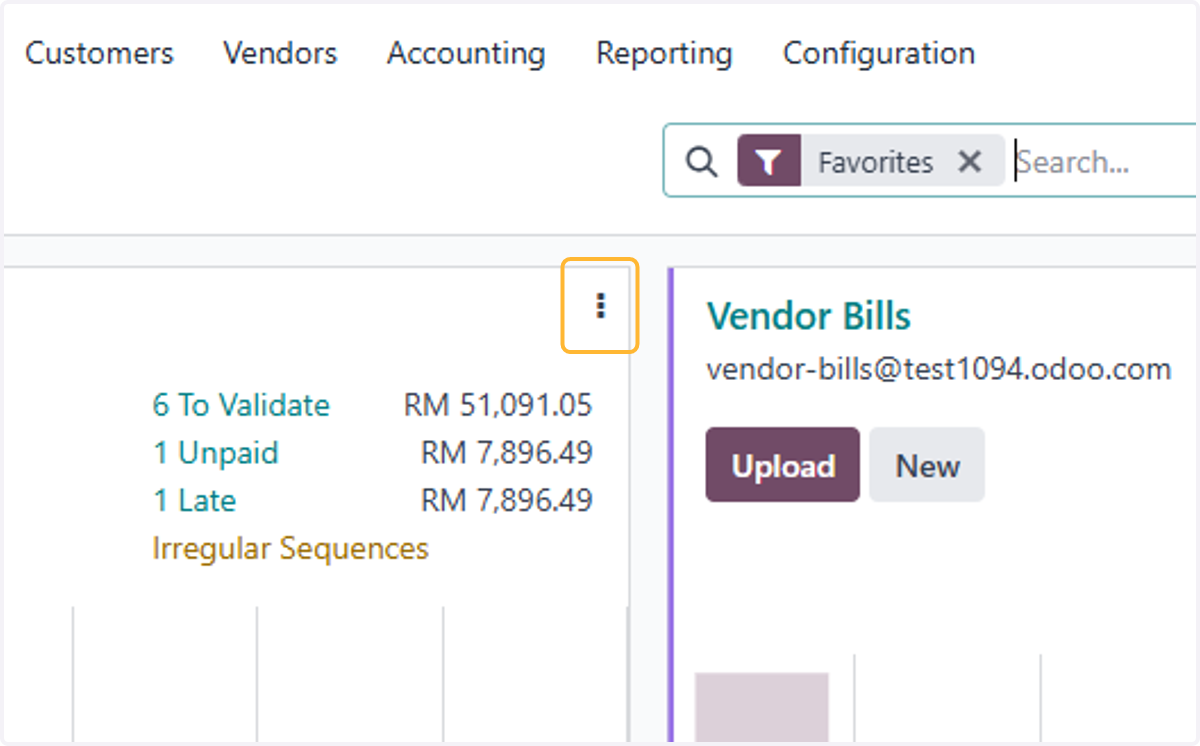Open the 6 To Validate link

[241, 405]
